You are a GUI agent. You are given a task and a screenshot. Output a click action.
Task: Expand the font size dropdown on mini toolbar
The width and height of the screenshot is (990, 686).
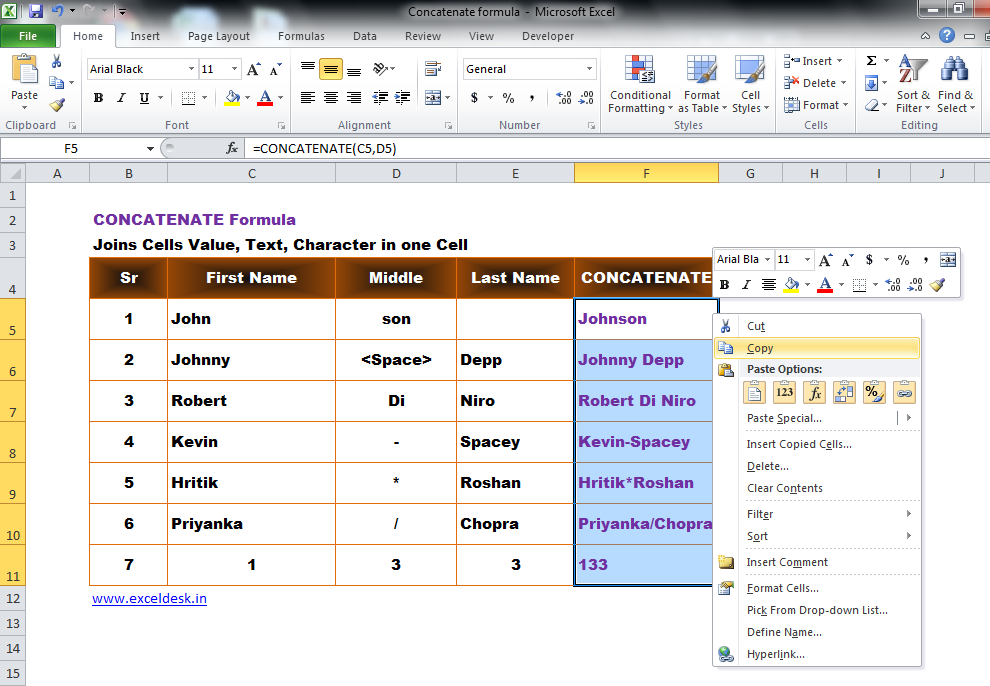[x=806, y=259]
